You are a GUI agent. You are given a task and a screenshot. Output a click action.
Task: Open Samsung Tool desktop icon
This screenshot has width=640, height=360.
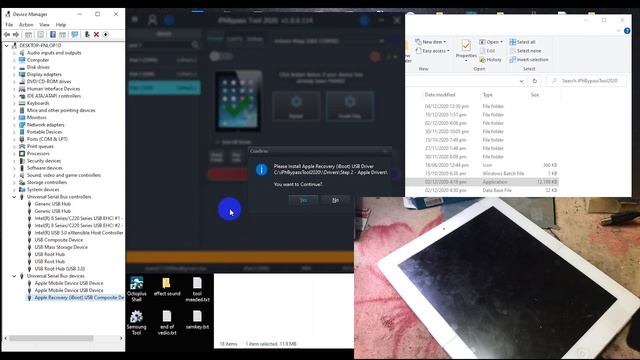[136, 322]
